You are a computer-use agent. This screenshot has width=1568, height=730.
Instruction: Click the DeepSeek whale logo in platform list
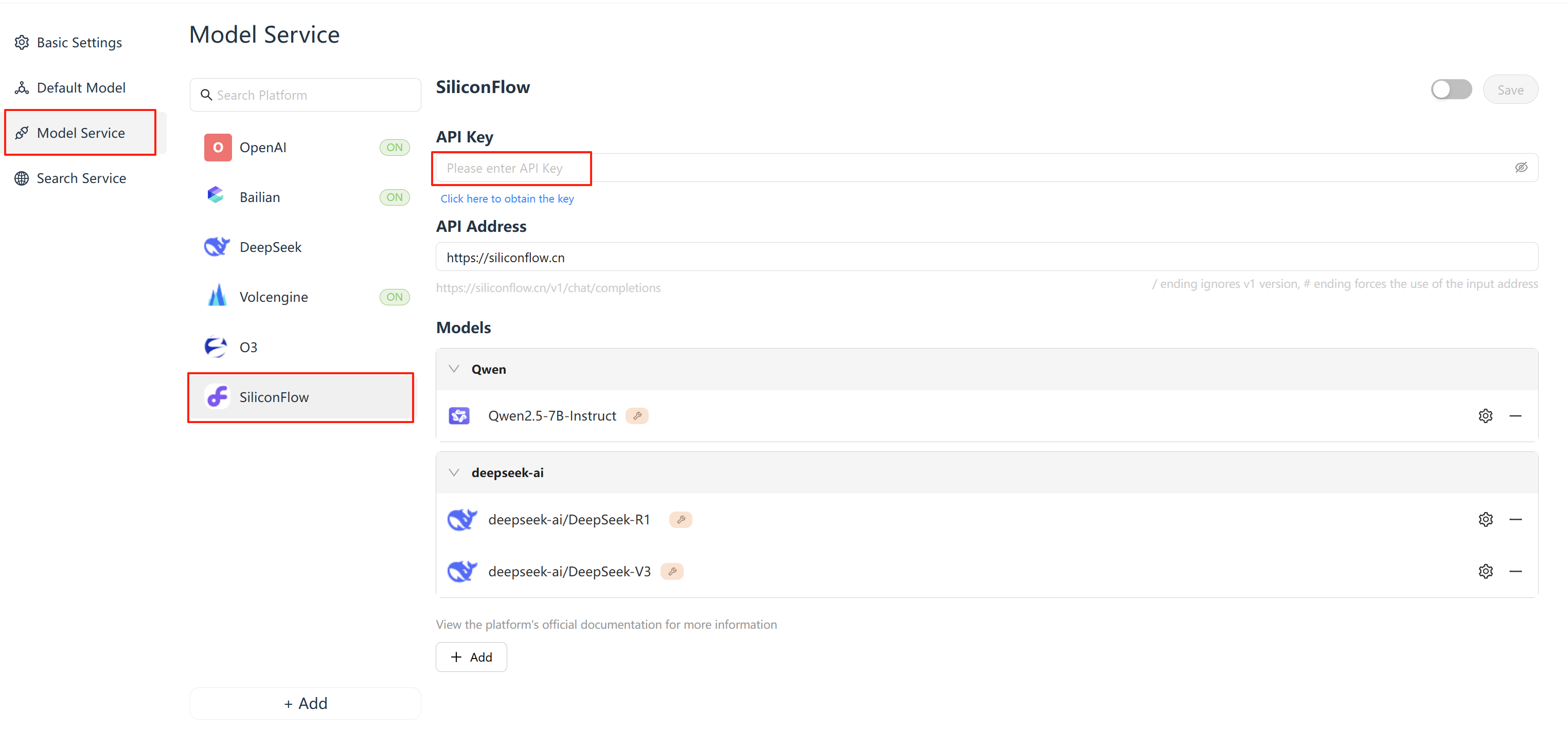click(x=217, y=246)
